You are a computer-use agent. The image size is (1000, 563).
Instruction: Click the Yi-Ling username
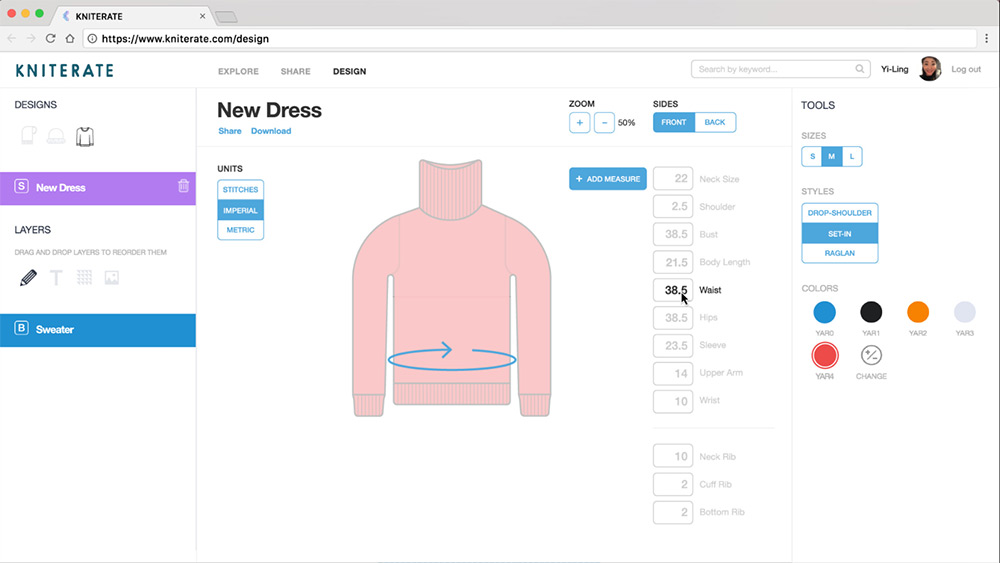(x=894, y=69)
